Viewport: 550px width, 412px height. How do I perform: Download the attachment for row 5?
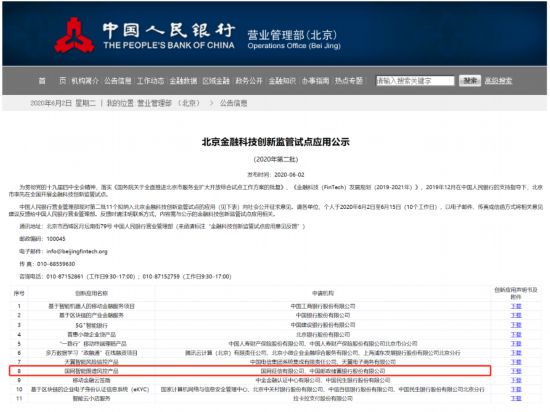pyautogui.click(x=516, y=344)
